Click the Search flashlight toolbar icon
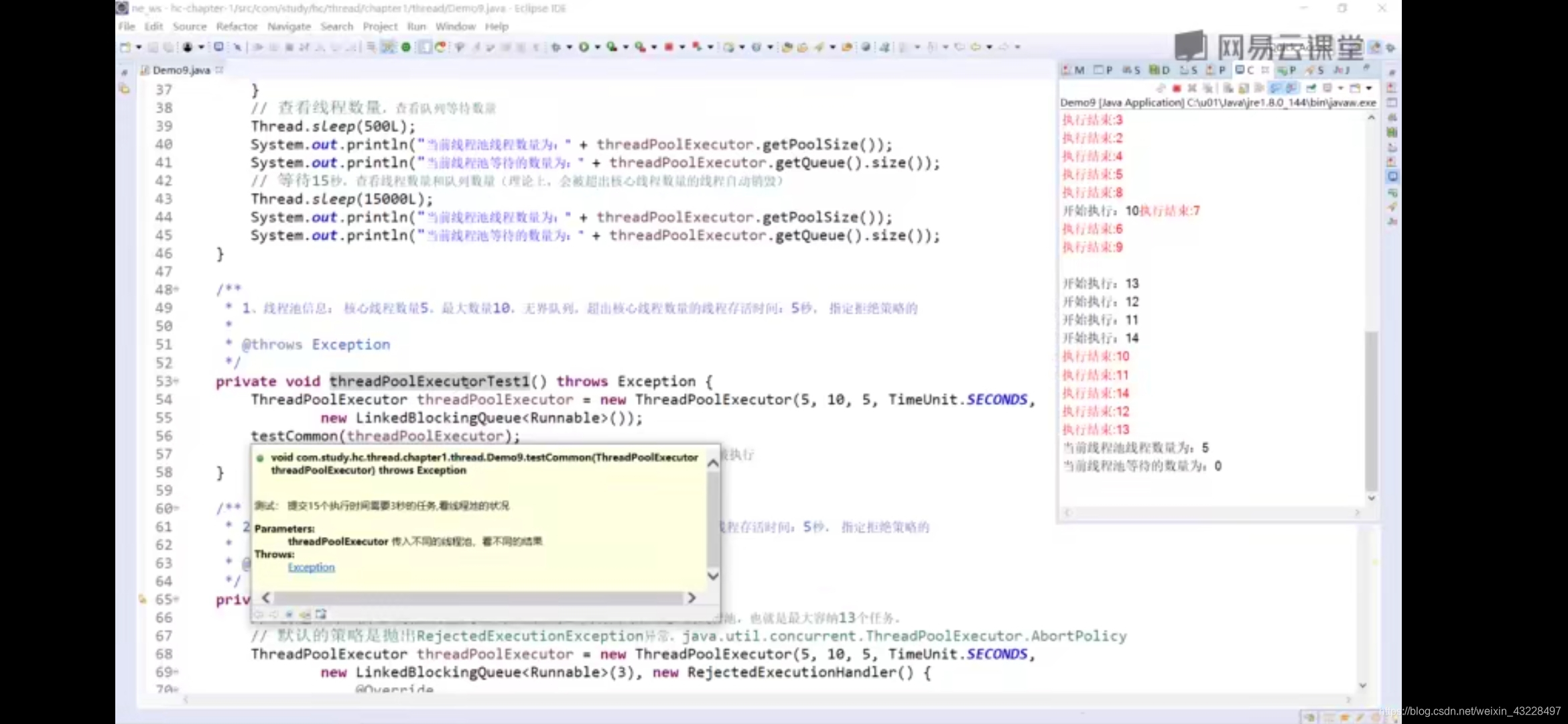Screen dimensions: 1568x724 tap(819, 47)
